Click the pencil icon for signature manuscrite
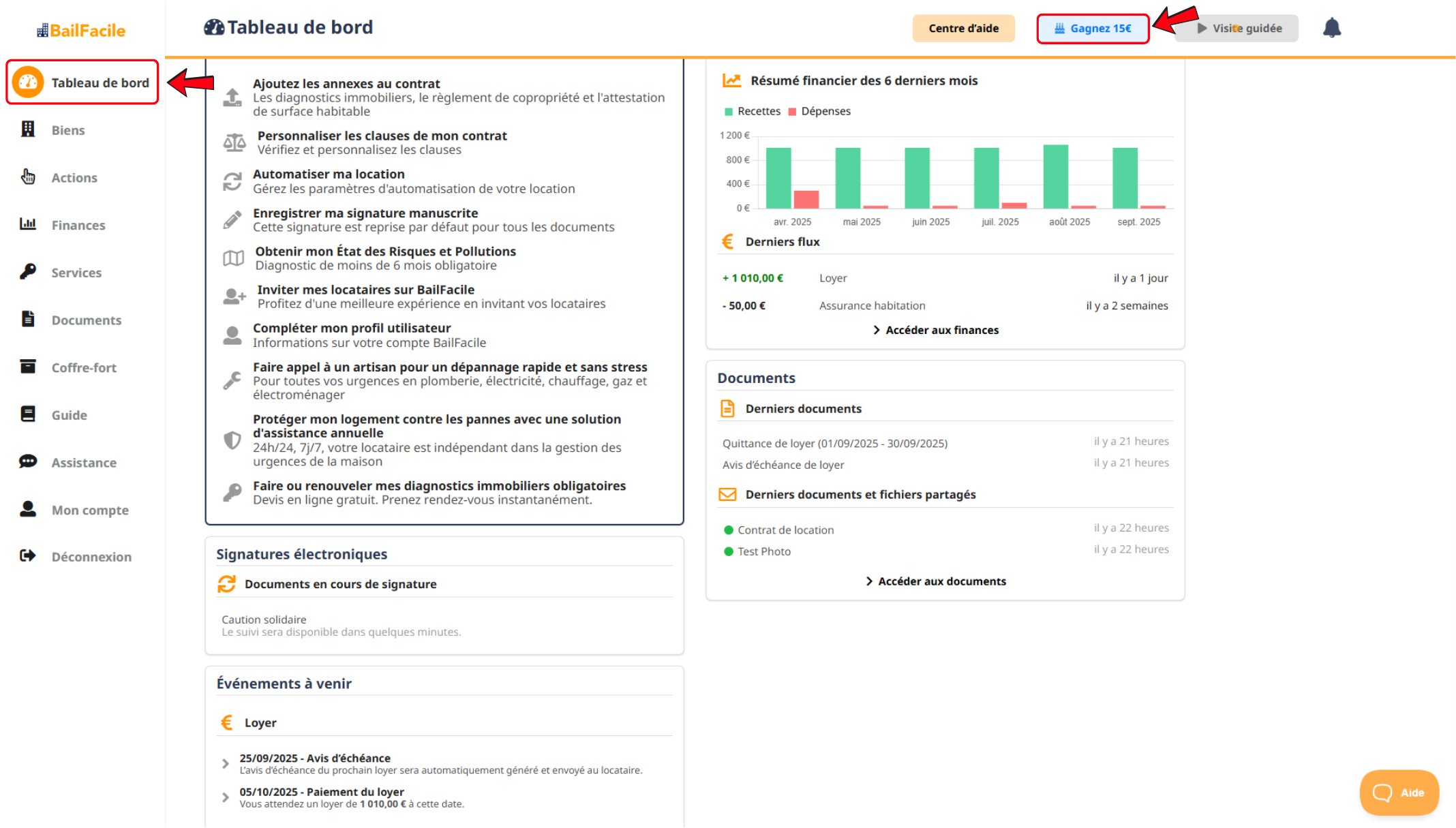 [x=232, y=220]
